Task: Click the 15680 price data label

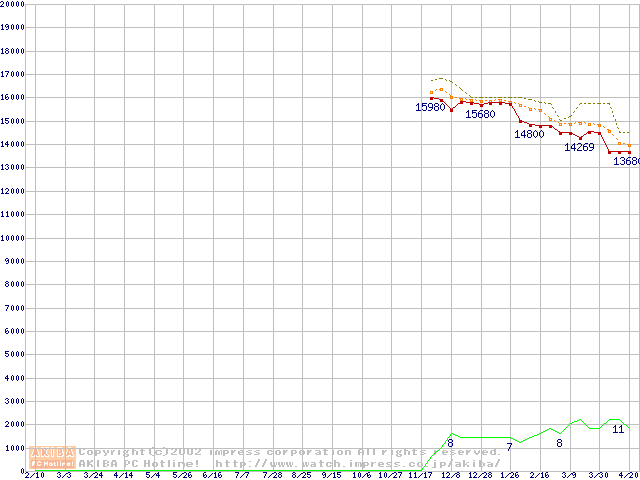Action: pos(480,114)
